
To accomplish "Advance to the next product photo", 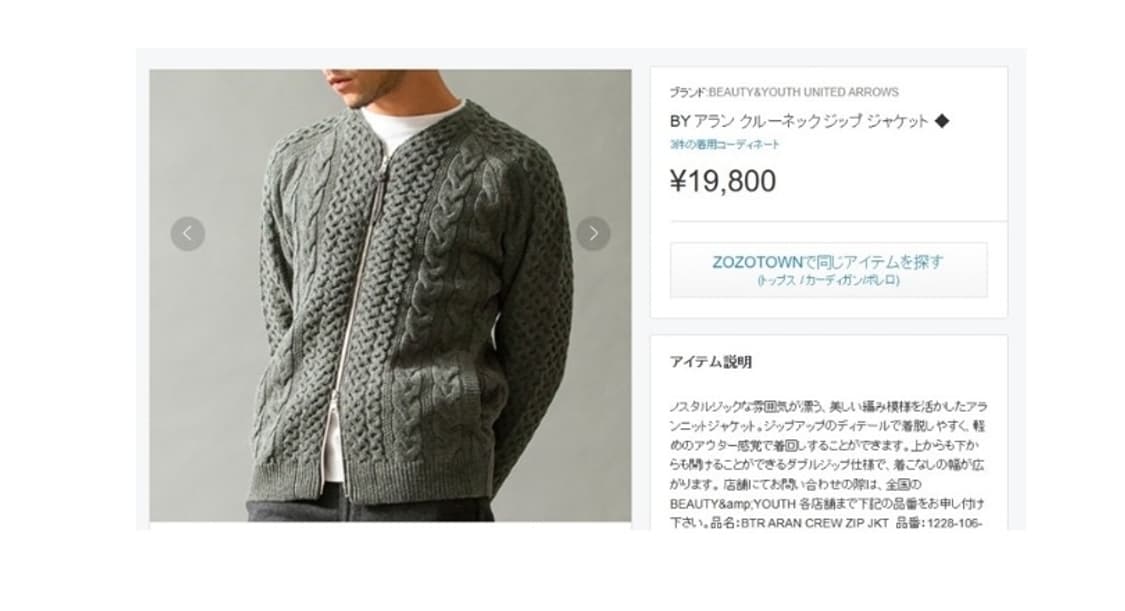I will (x=593, y=234).
